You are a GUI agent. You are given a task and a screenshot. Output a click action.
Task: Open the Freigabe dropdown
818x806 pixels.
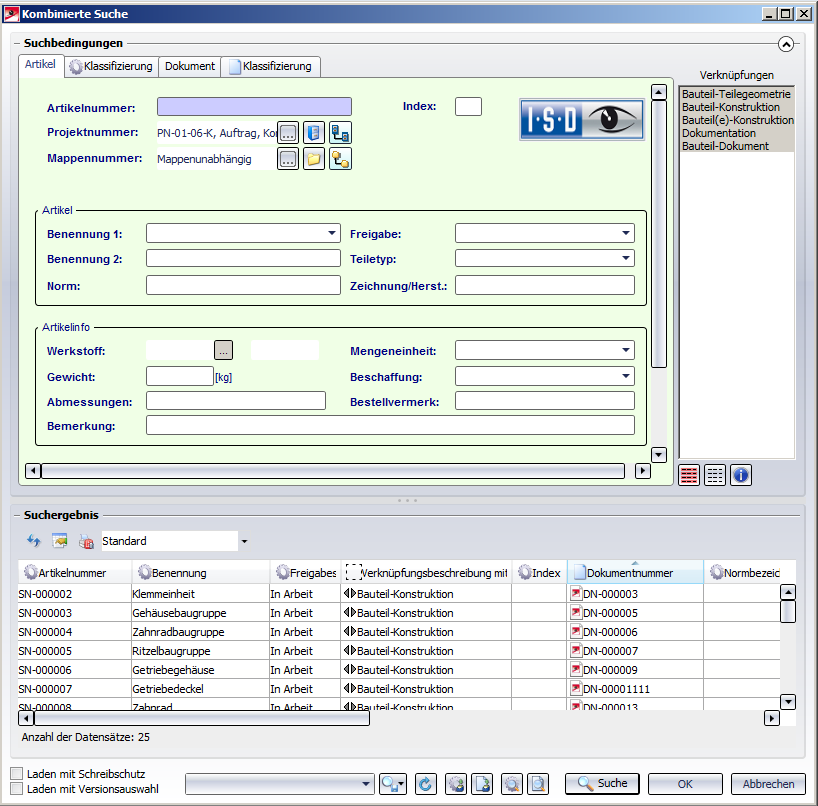coord(626,233)
